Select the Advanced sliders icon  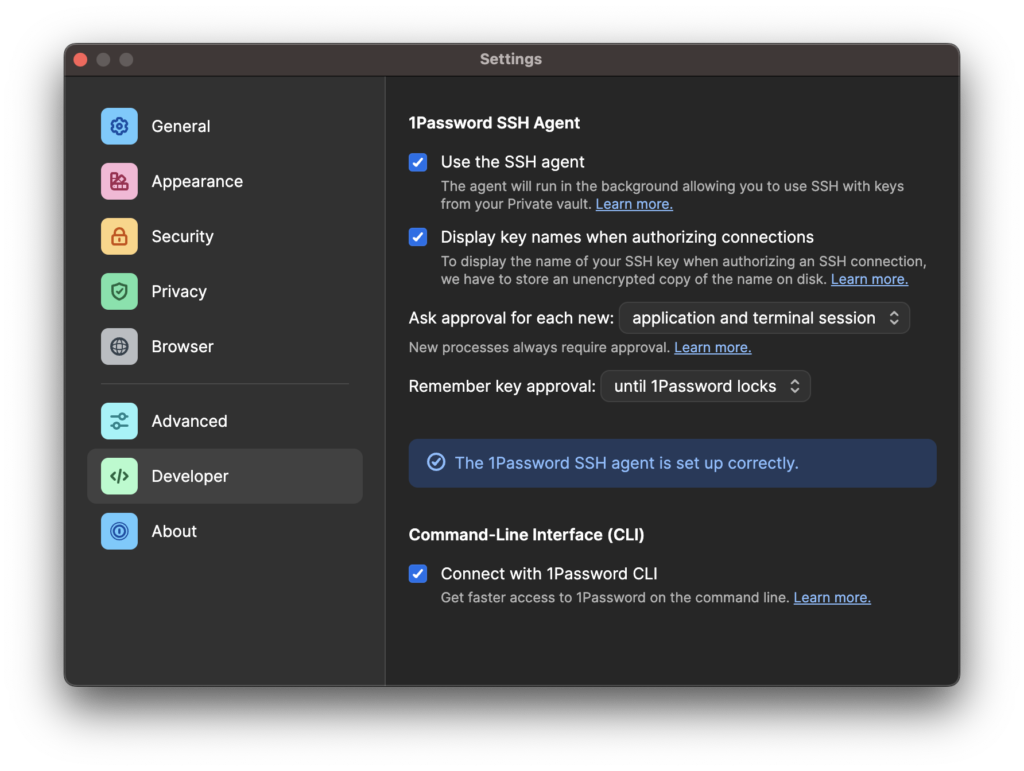(119, 421)
